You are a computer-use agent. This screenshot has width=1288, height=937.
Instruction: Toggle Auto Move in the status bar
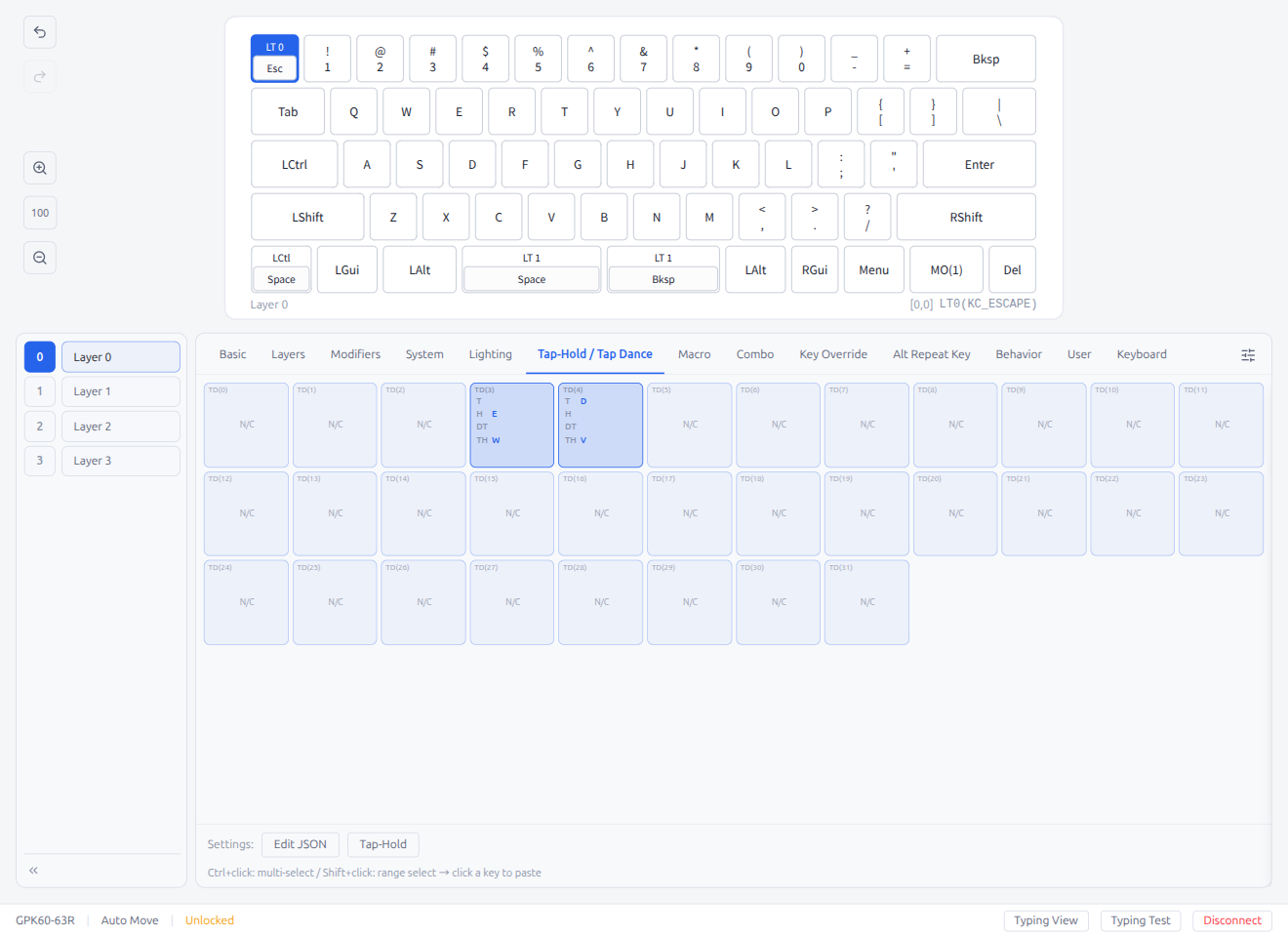(x=129, y=919)
